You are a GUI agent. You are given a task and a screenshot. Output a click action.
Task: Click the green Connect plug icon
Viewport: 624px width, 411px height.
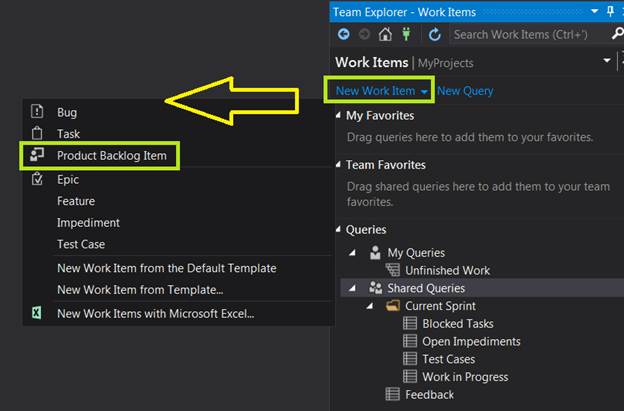point(406,35)
